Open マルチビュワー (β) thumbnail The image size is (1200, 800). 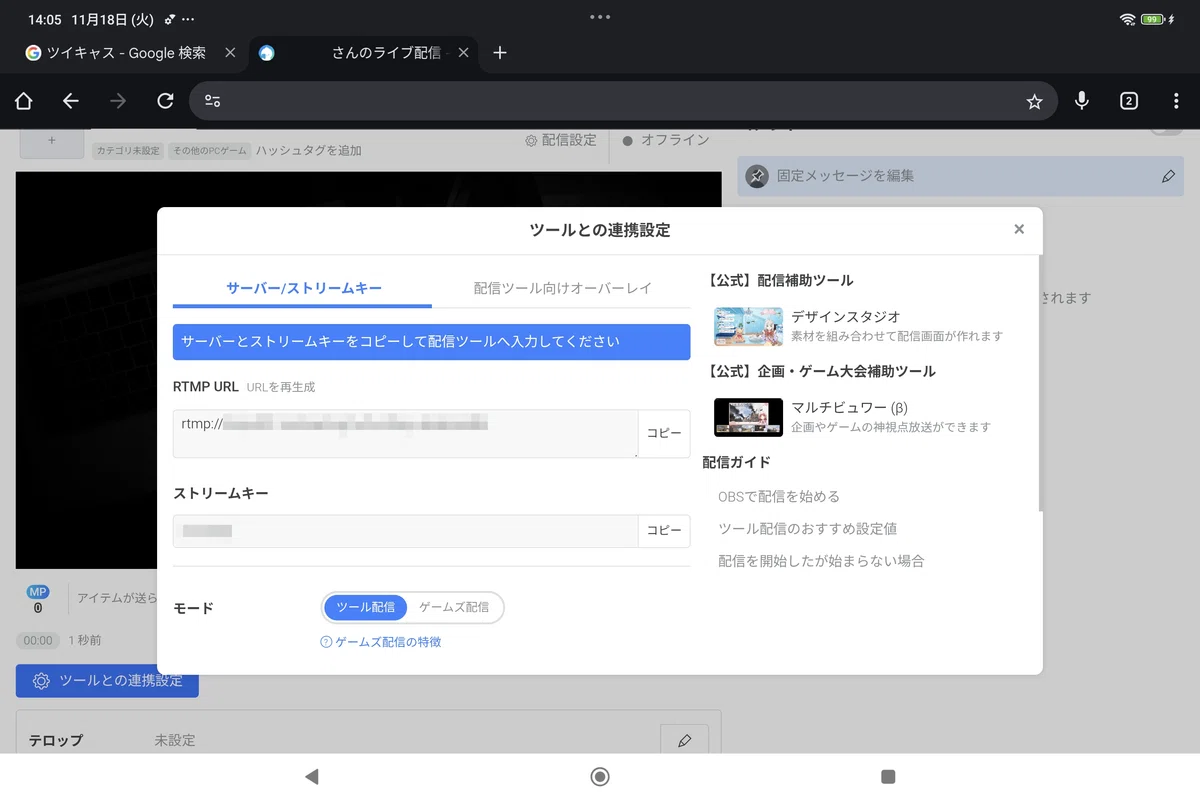tap(748, 417)
